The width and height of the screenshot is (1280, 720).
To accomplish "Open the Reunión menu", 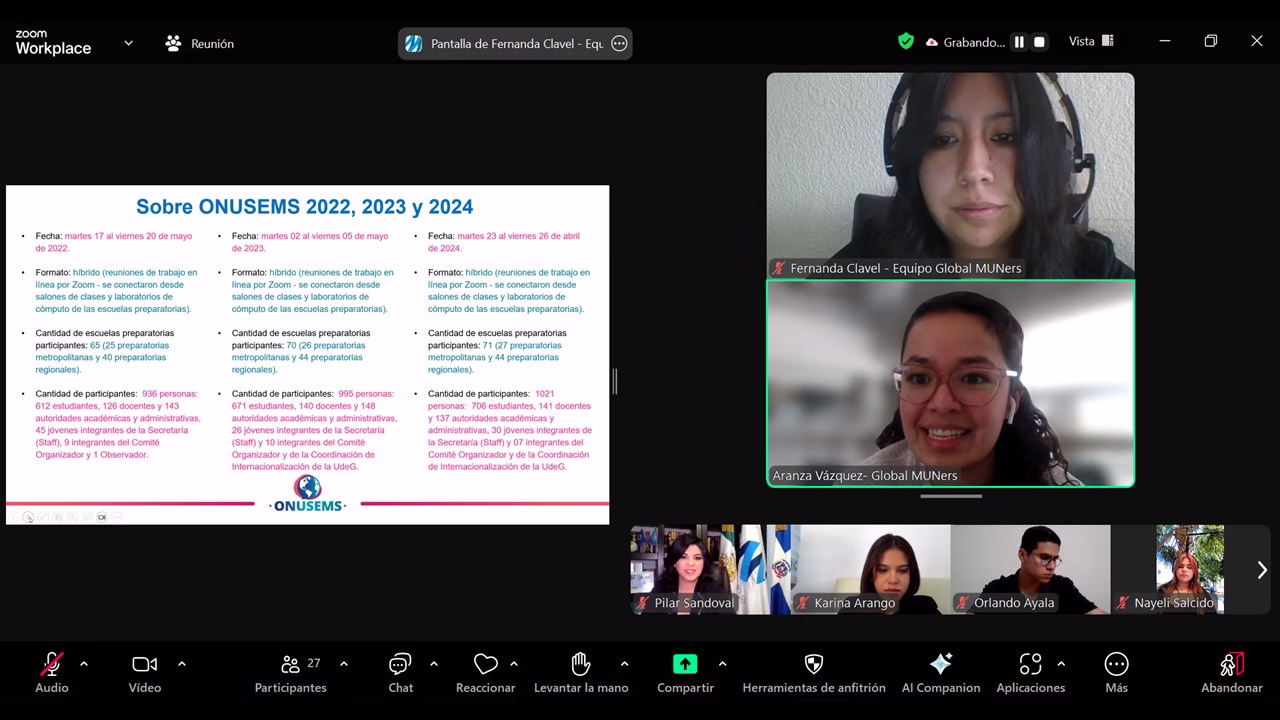I will (200, 43).
